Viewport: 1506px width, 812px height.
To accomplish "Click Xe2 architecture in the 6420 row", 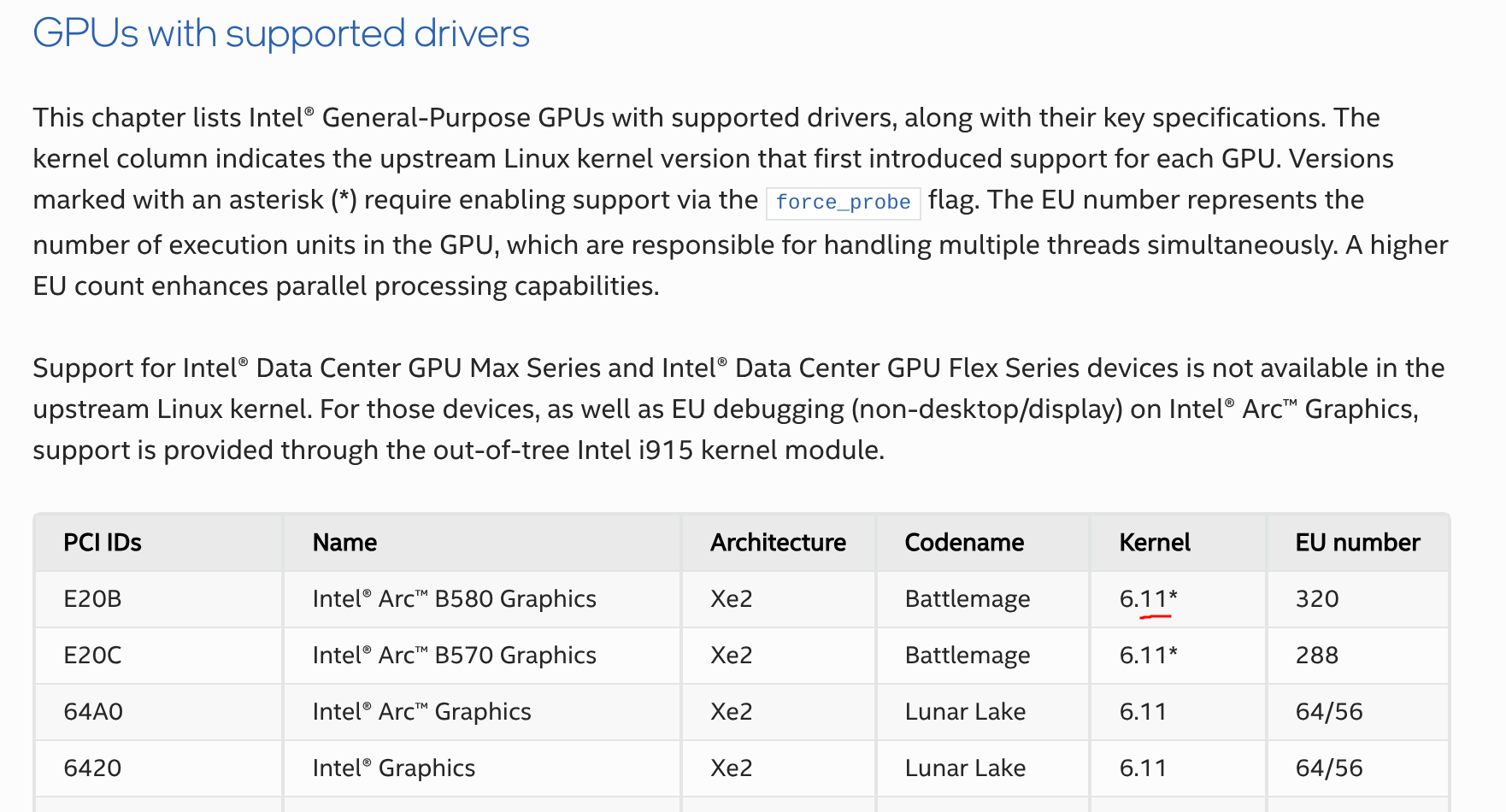I will point(731,768).
